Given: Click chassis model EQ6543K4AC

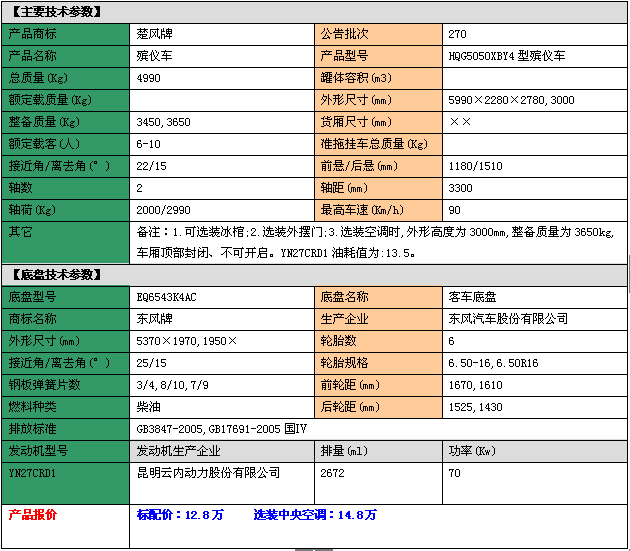Looking at the screenshot, I should click(166, 297).
